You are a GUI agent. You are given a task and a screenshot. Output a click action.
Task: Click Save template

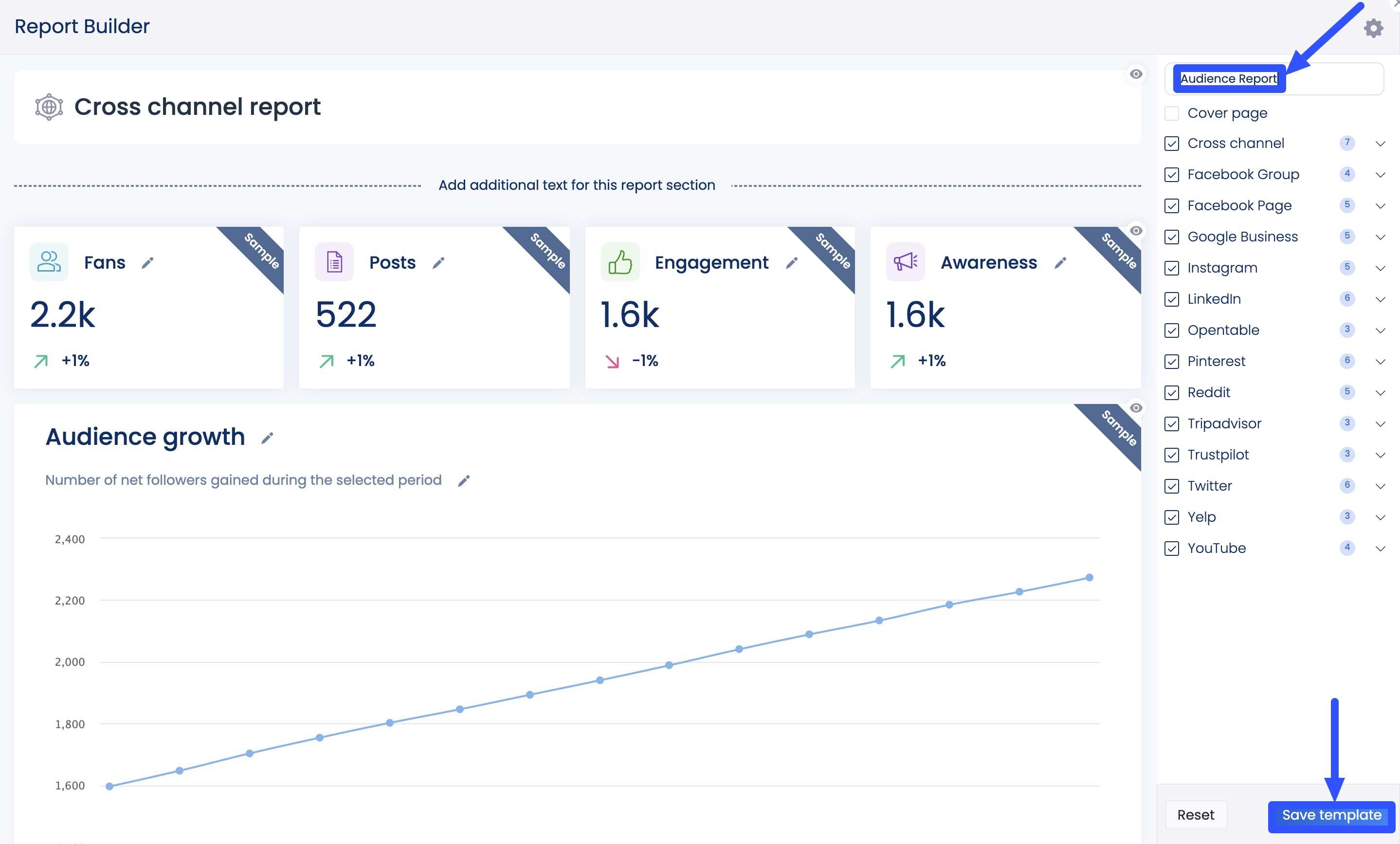tap(1330, 814)
